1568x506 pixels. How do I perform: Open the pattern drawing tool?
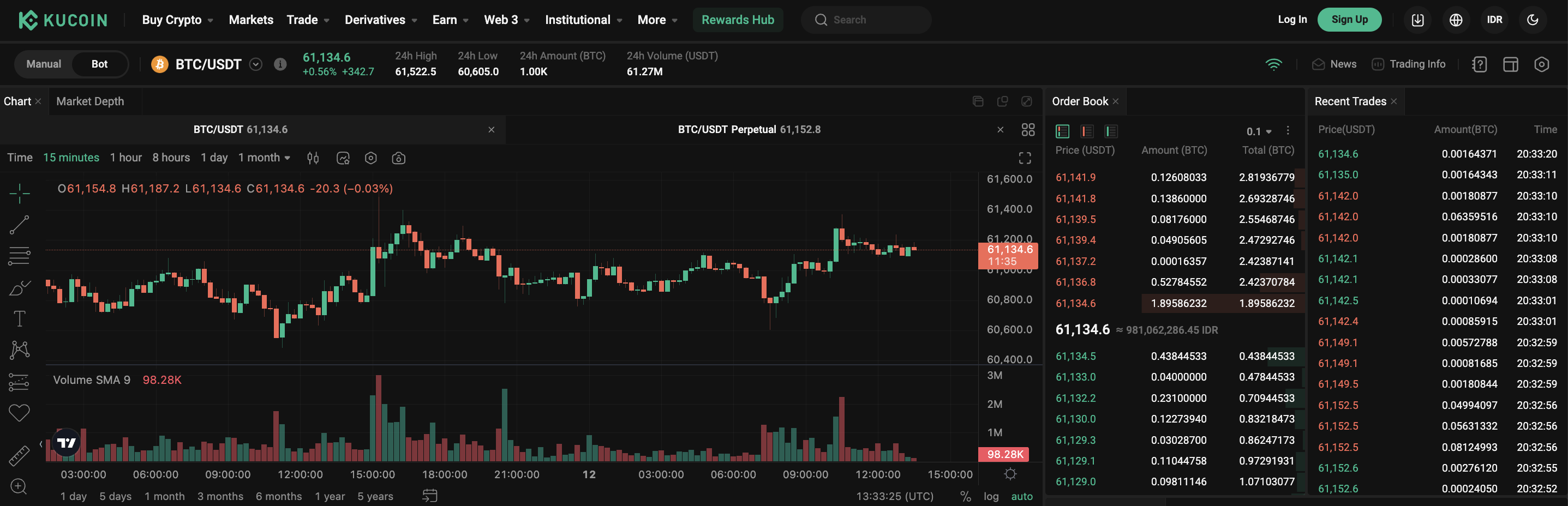point(20,350)
